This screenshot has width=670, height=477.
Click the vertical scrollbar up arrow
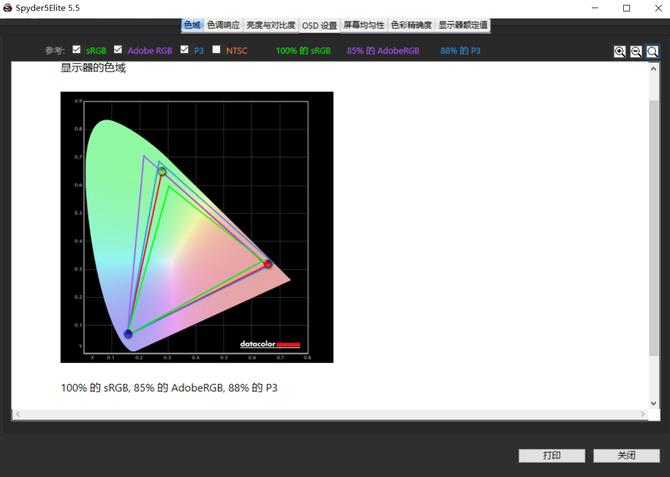[x=653, y=66]
